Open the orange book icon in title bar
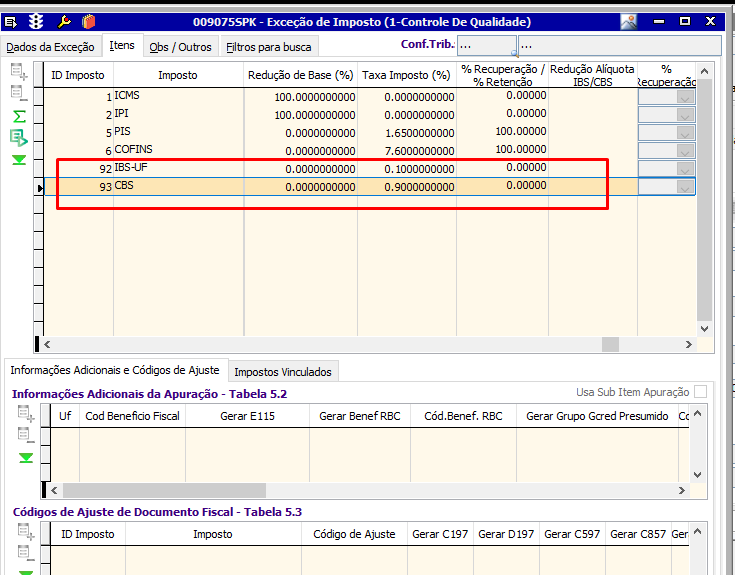Image resolution: width=735 pixels, height=575 pixels. pos(88,21)
